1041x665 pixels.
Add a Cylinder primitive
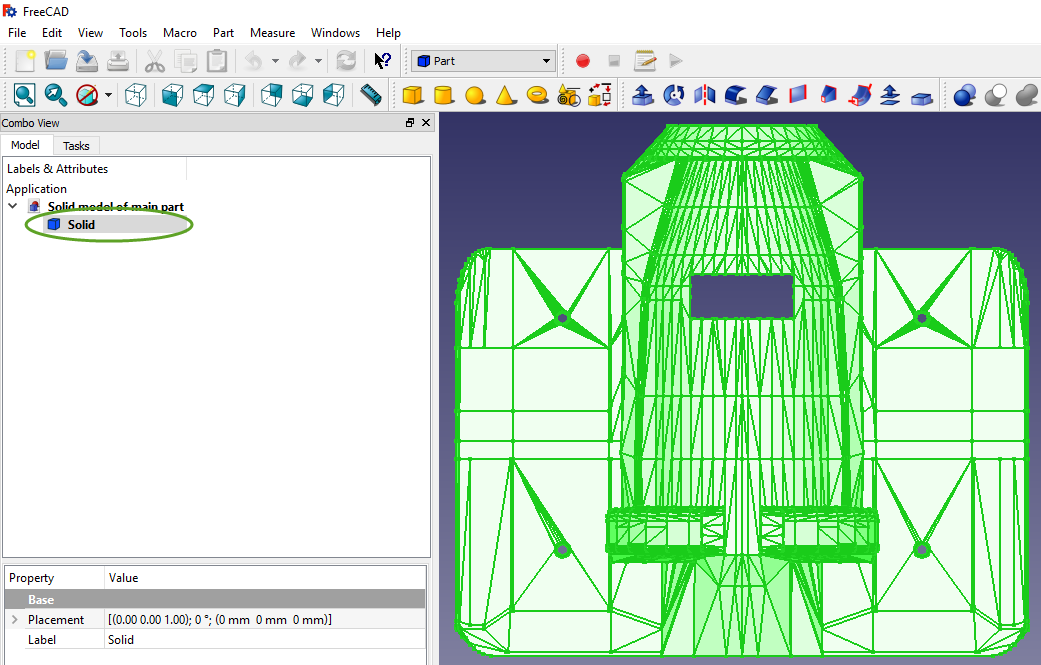(x=442, y=94)
